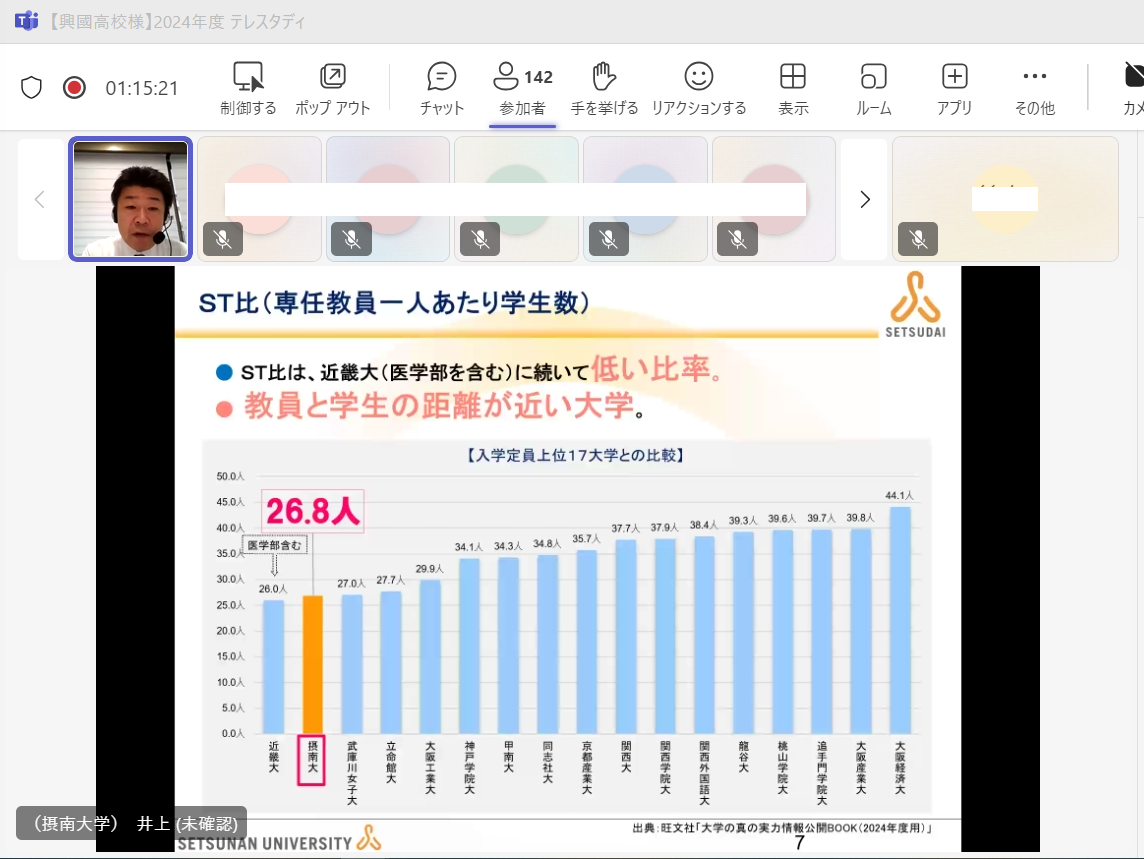Viewport: 1144px width, 859px height.
Task: Click the SETSUNAN UNIVERSITY footer logo
Action: [279, 840]
